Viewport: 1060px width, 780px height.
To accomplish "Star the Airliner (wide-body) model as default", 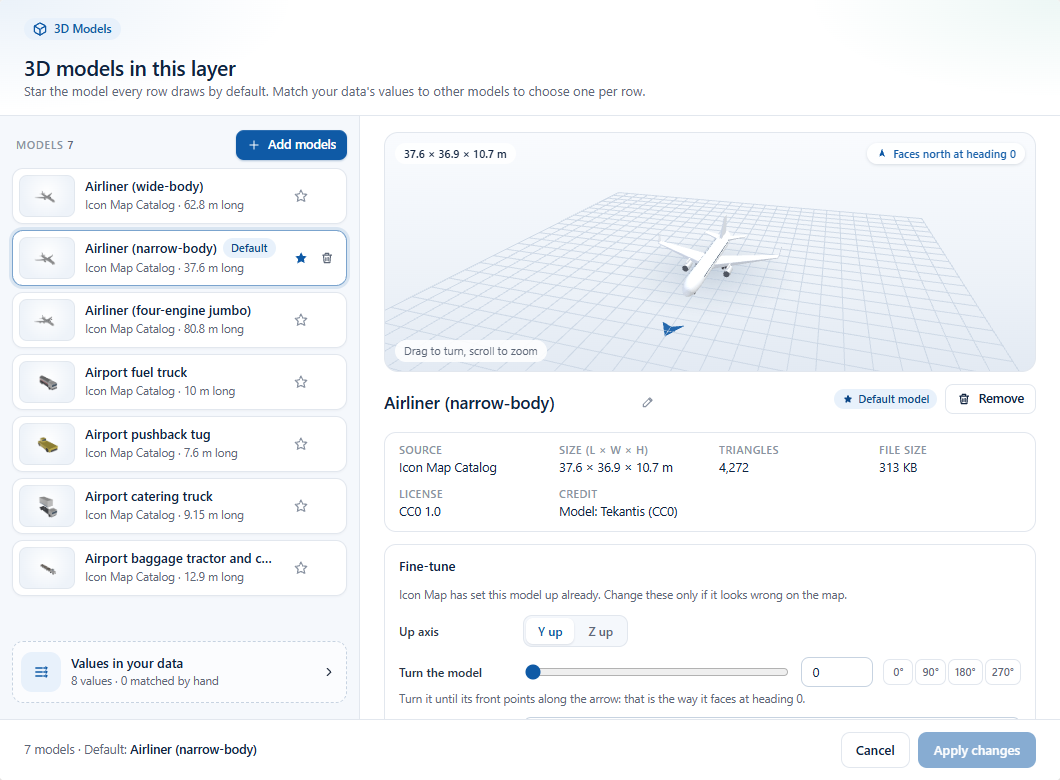I will tap(301, 196).
